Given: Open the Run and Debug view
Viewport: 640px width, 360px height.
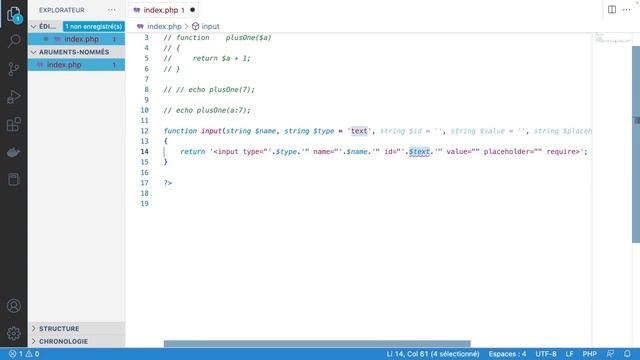Looking at the screenshot, I should [14, 97].
